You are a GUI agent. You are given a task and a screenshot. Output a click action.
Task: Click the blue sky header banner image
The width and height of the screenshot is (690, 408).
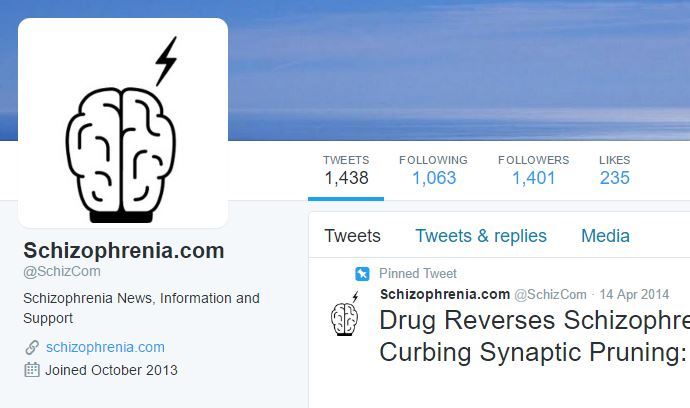tap(458, 70)
